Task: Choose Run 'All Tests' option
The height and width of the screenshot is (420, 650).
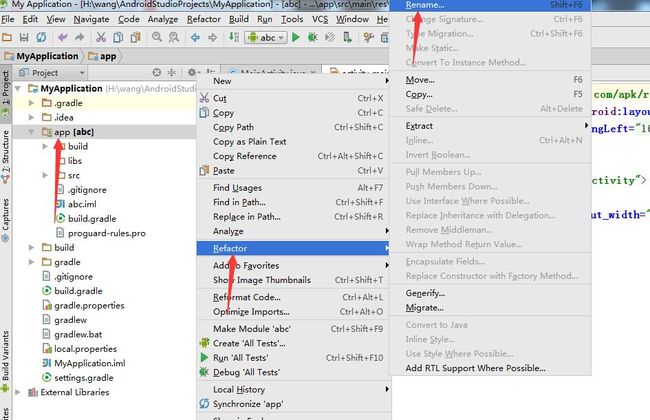Action: tap(294, 358)
